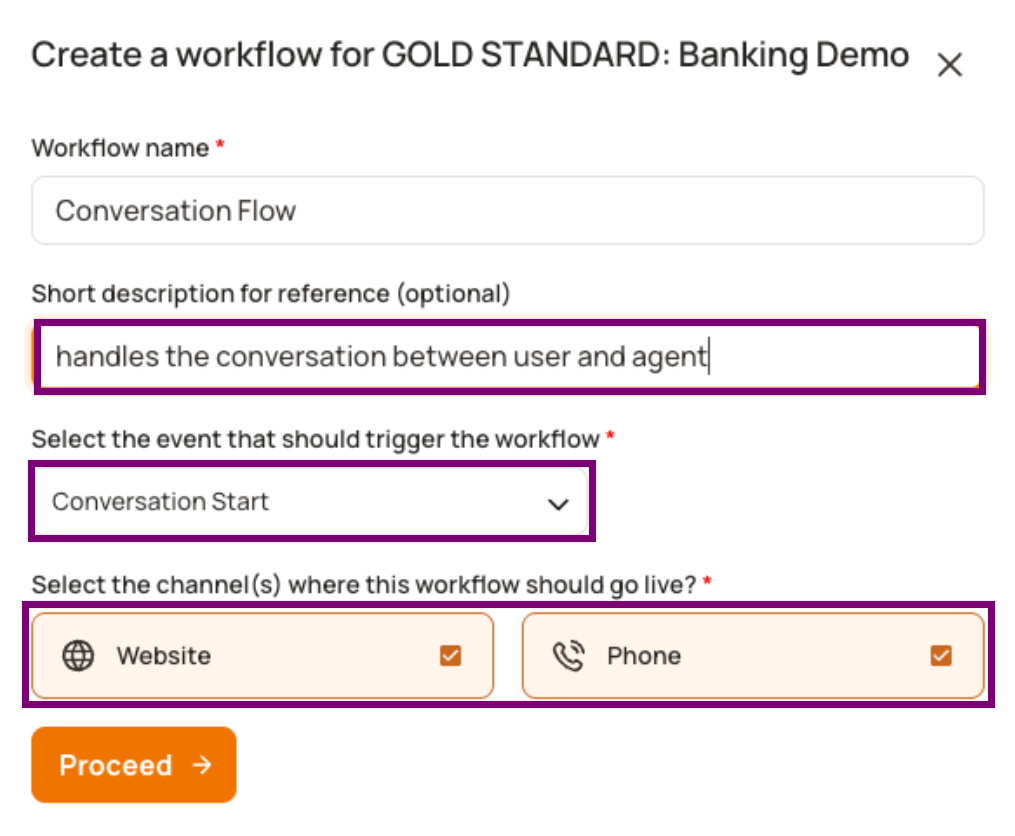Click the channel selection question label
1015x836 pixels.
click(364, 585)
